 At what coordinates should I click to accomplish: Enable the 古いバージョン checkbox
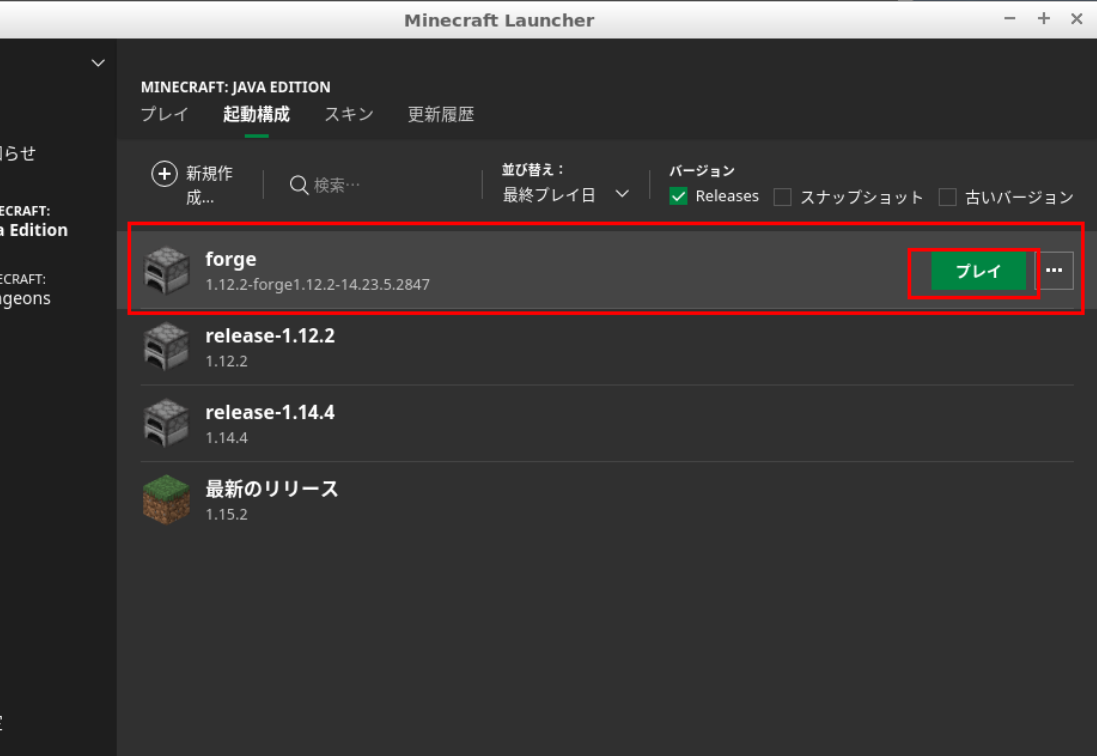pyautogui.click(x=947, y=197)
